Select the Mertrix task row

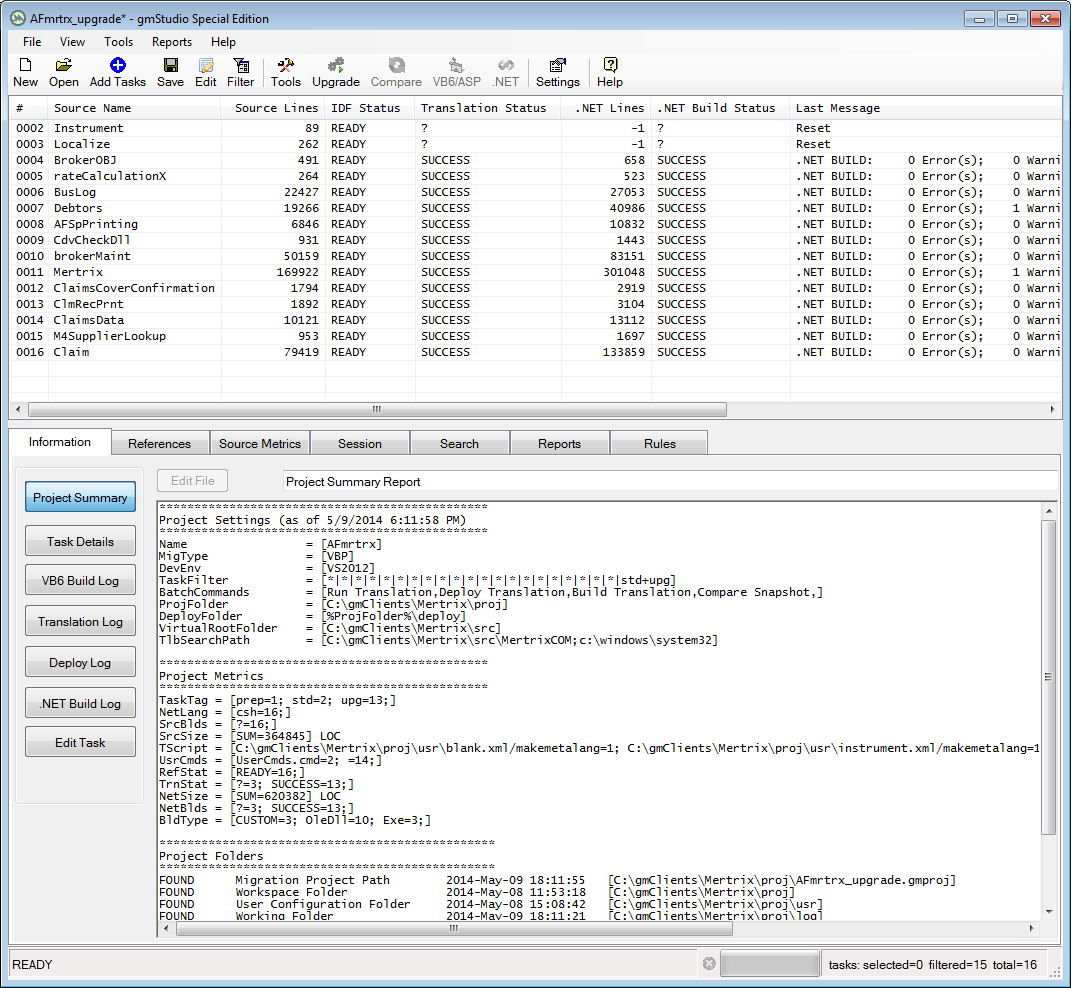pyautogui.click(x=78, y=272)
